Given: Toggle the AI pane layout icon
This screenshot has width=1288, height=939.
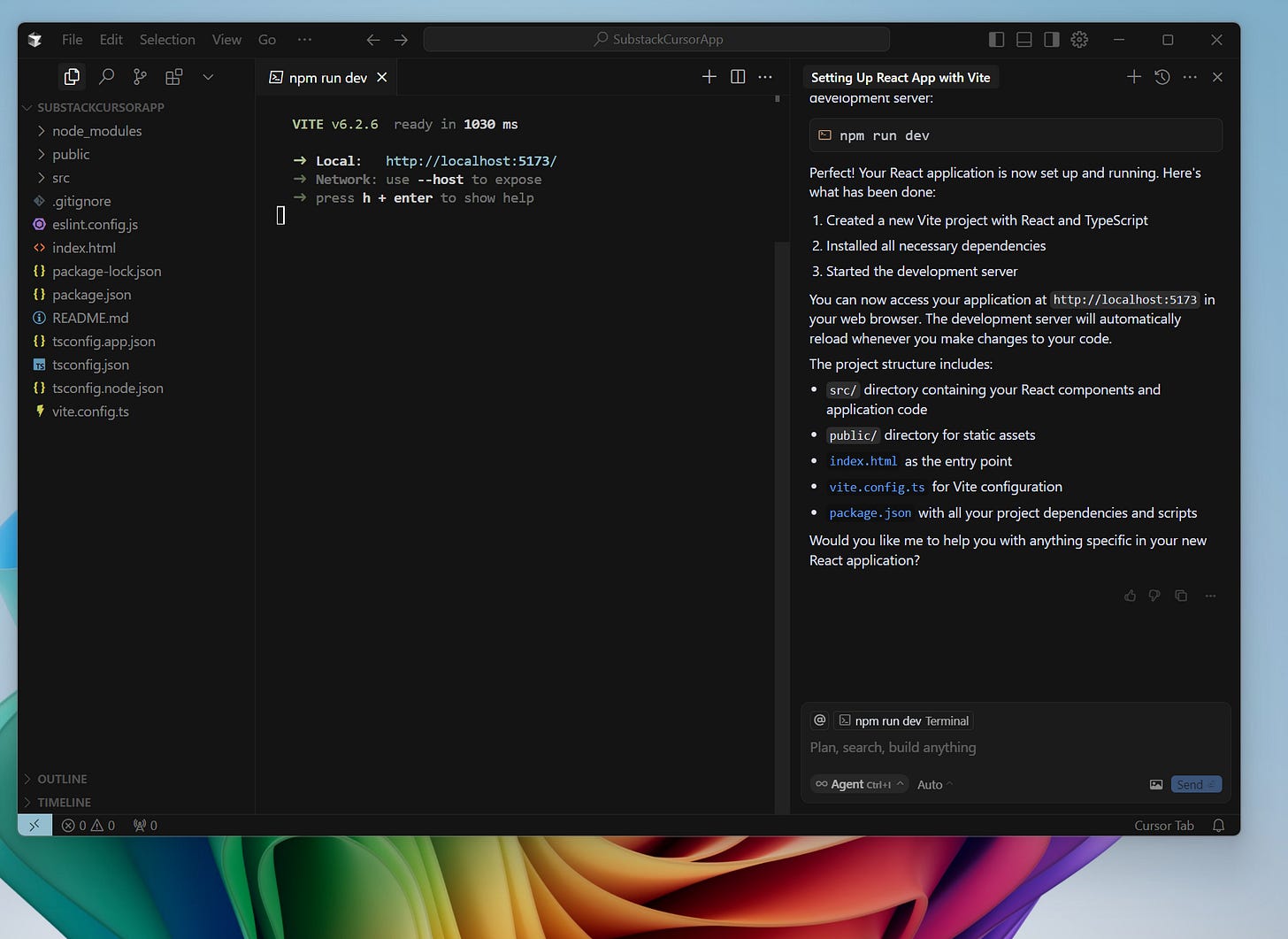Looking at the screenshot, I should [1052, 40].
